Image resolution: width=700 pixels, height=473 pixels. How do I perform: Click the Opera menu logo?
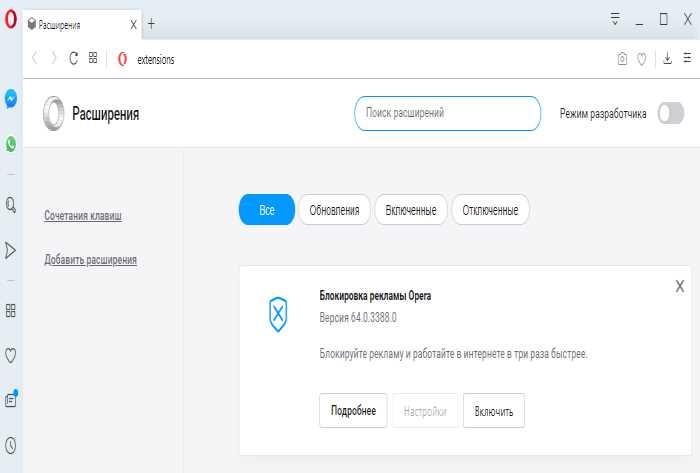point(10,21)
